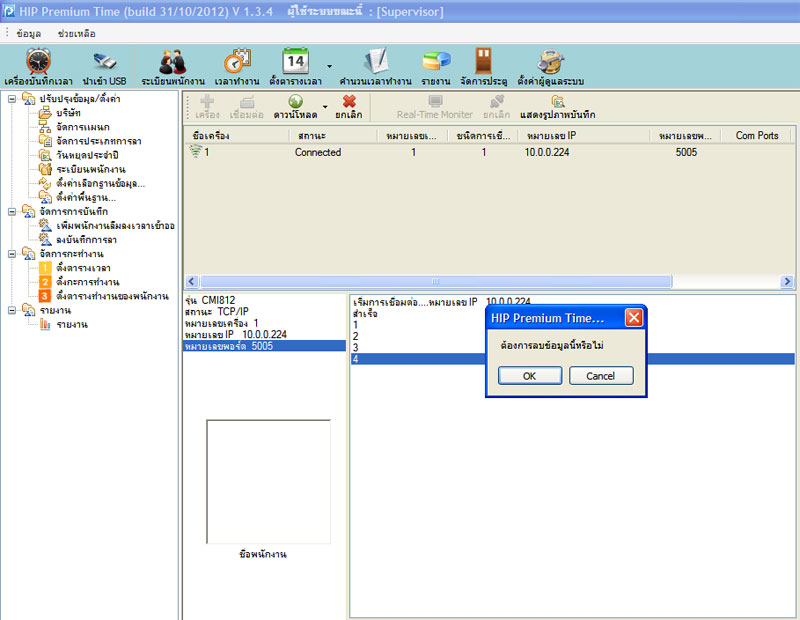Select ลงบันทึกการลา tree item
Screen dimensions: 800x620
(x=86, y=240)
